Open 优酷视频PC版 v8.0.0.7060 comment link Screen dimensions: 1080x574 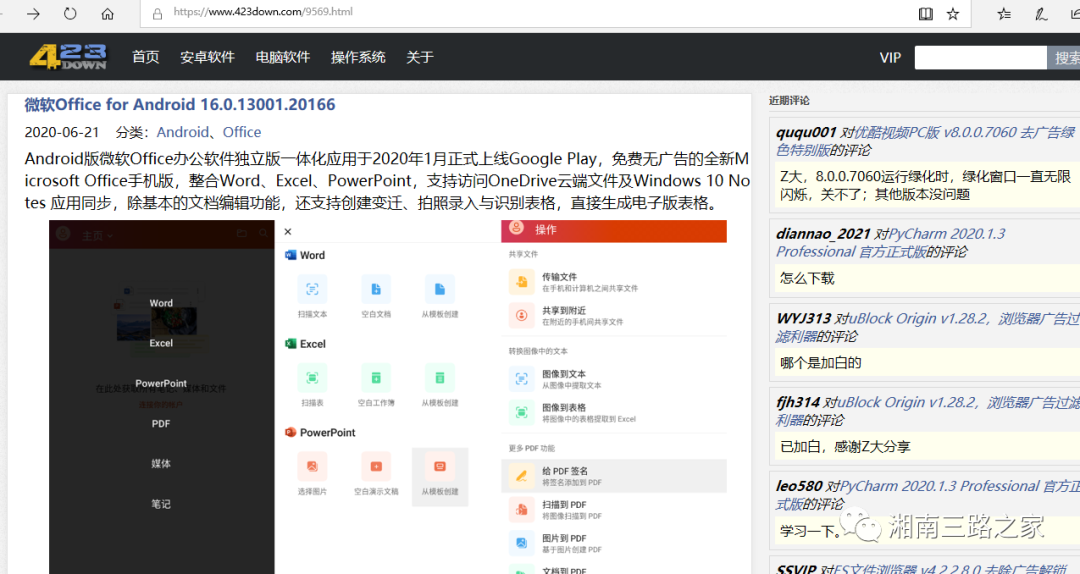click(925, 141)
